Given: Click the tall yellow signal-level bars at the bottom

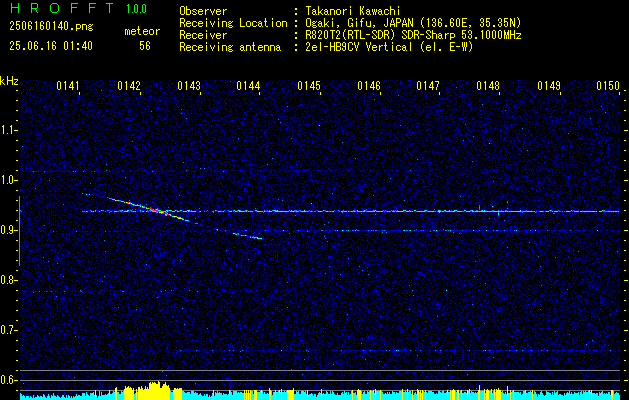Looking at the screenshot, I should 153,391.
